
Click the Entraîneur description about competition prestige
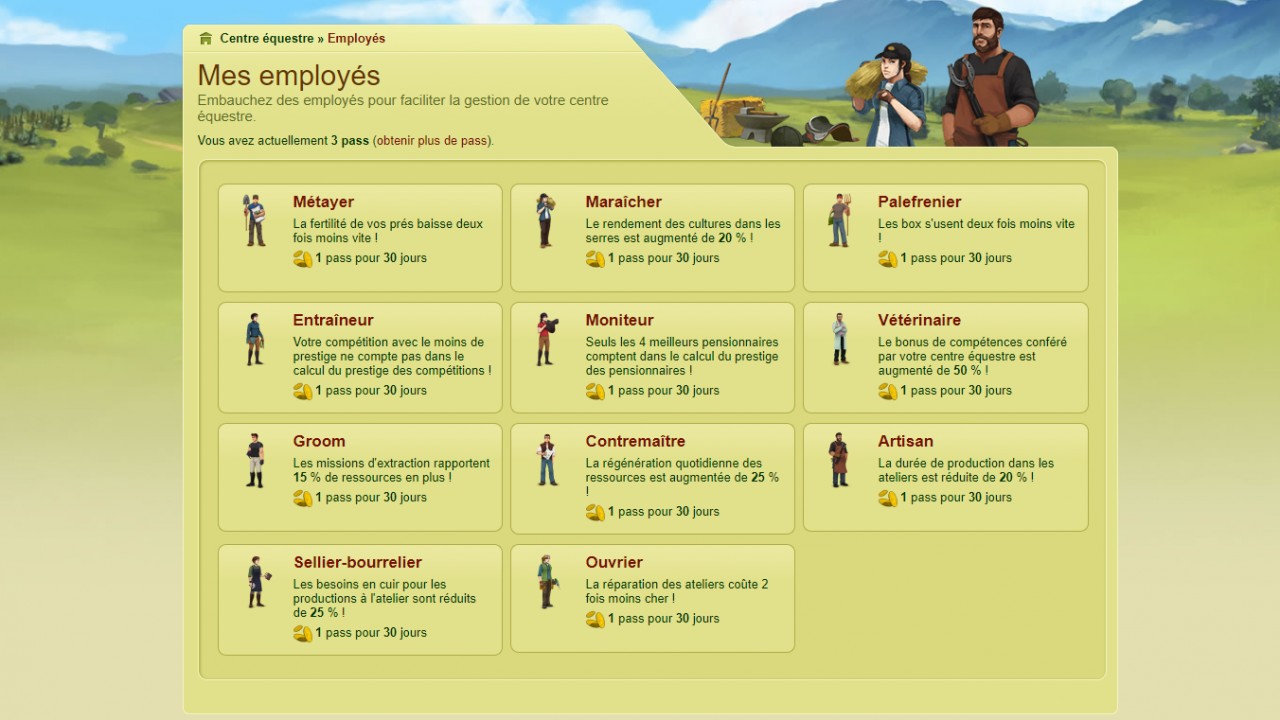(392, 356)
